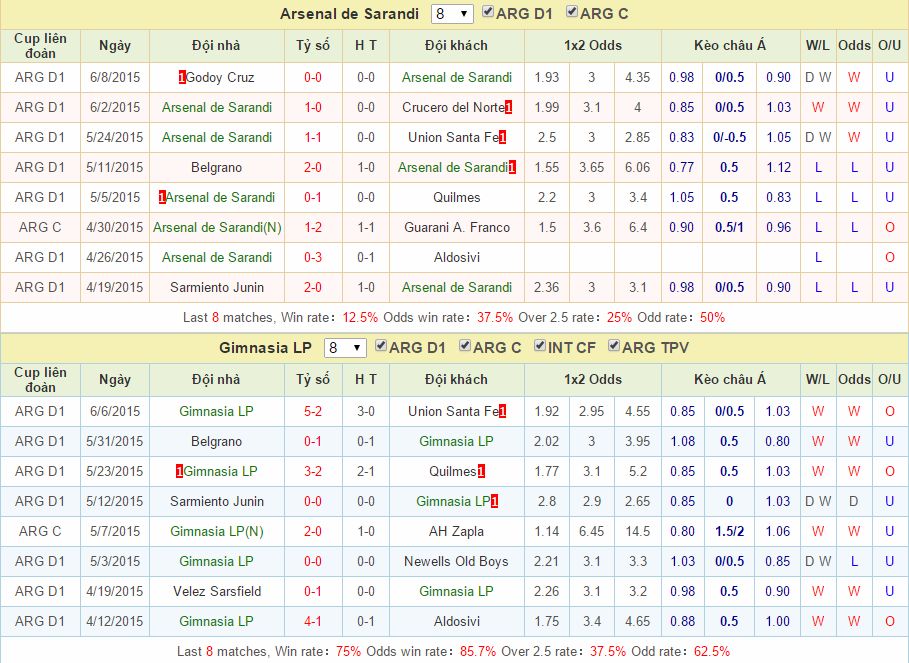Click the Arsenal de Sarandi section title
The image size is (909, 663).
coord(349,14)
